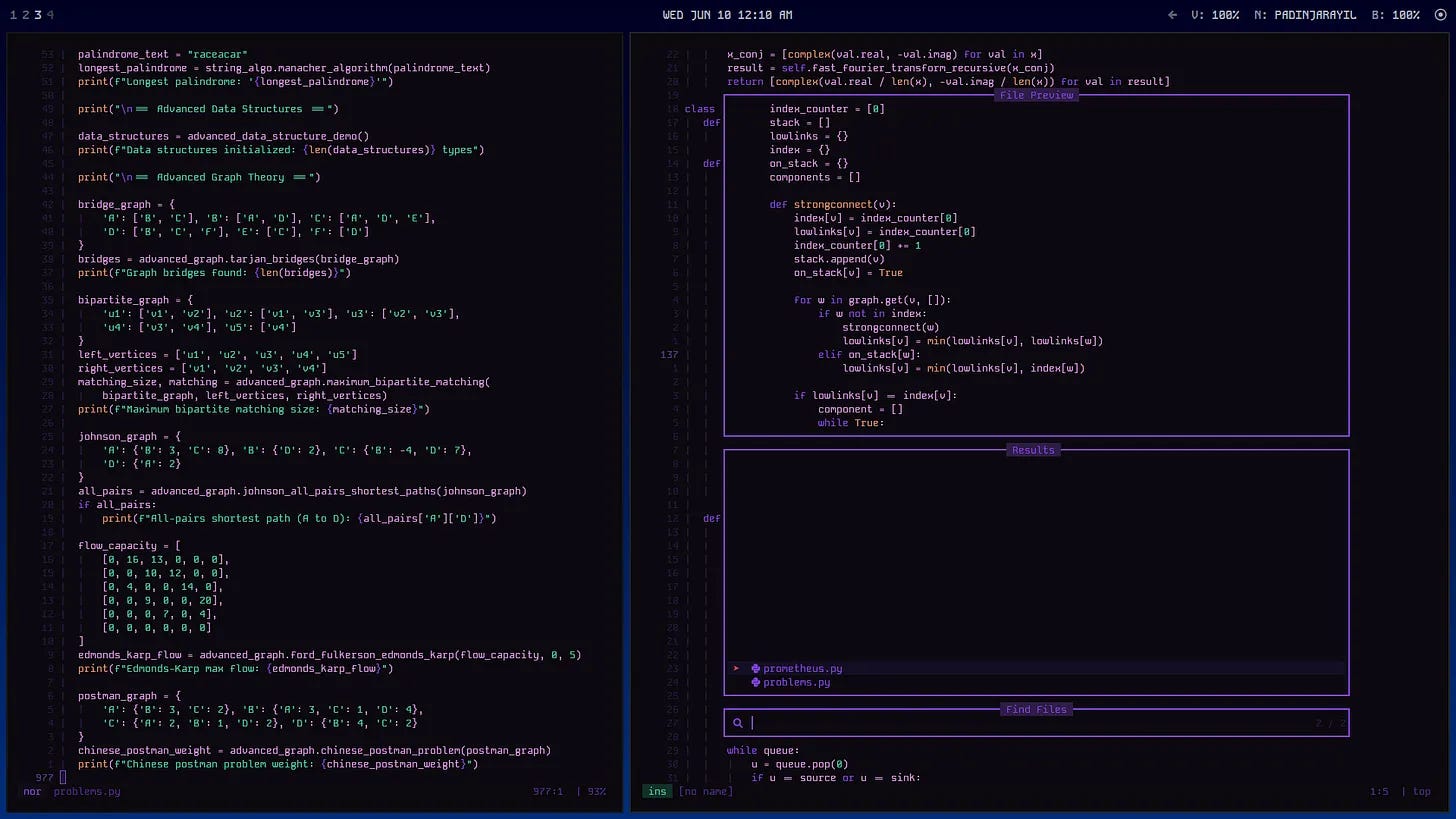Click the palindrome_text = "raceacar" line
This screenshot has height=819, width=1456.
pyautogui.click(x=162, y=55)
